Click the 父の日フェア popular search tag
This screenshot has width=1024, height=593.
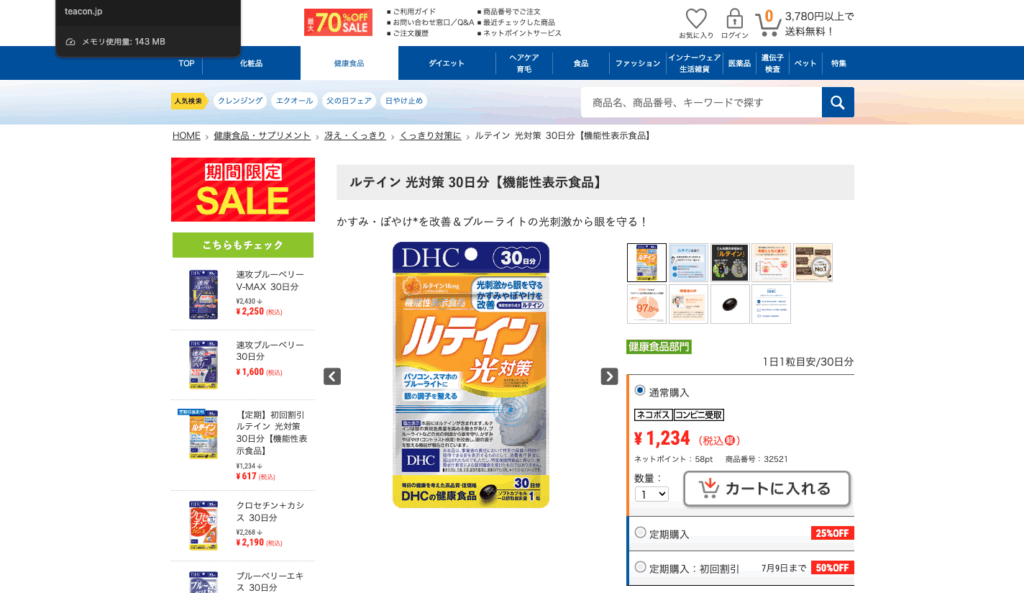(349, 101)
